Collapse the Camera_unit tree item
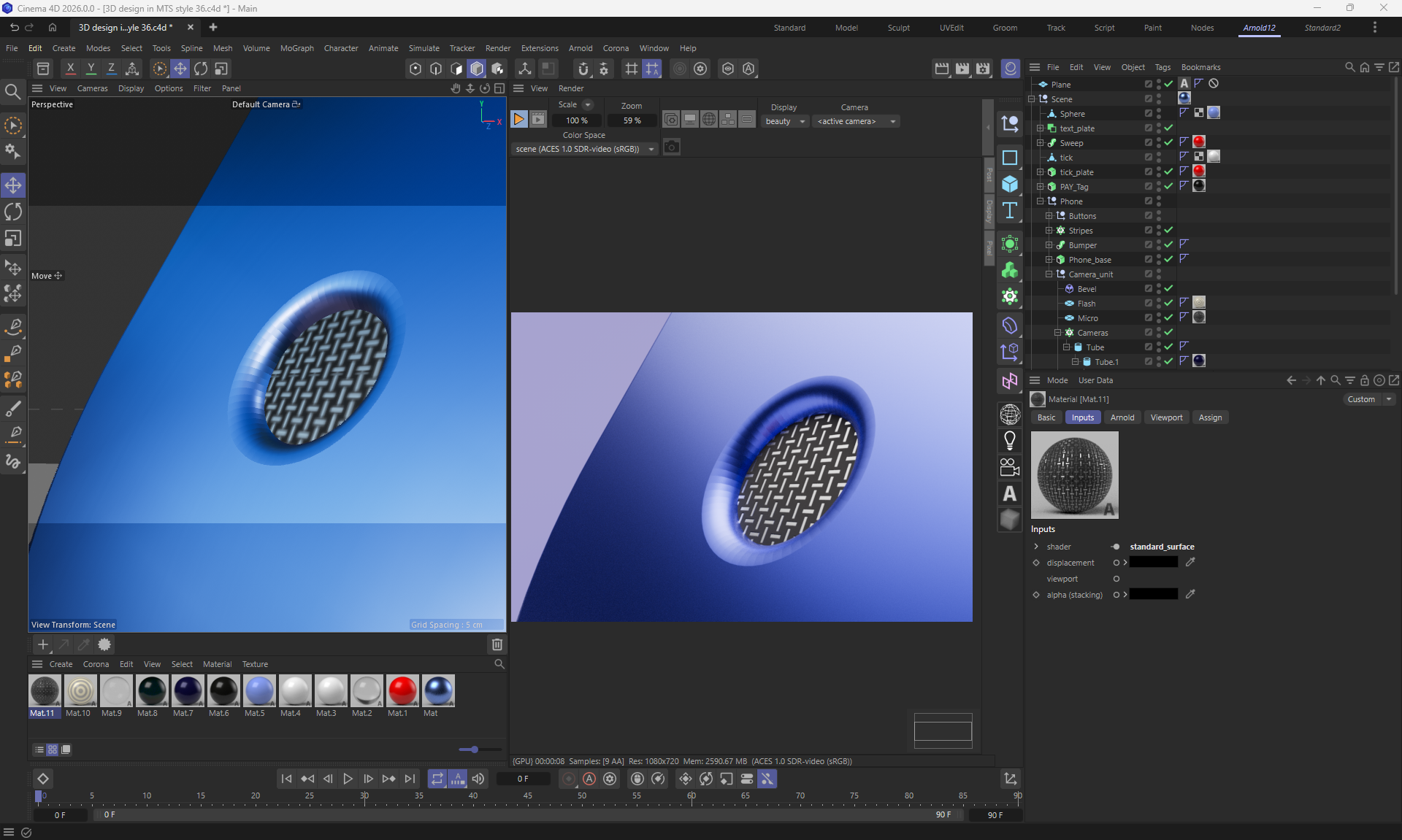1402x840 pixels. (x=1049, y=274)
